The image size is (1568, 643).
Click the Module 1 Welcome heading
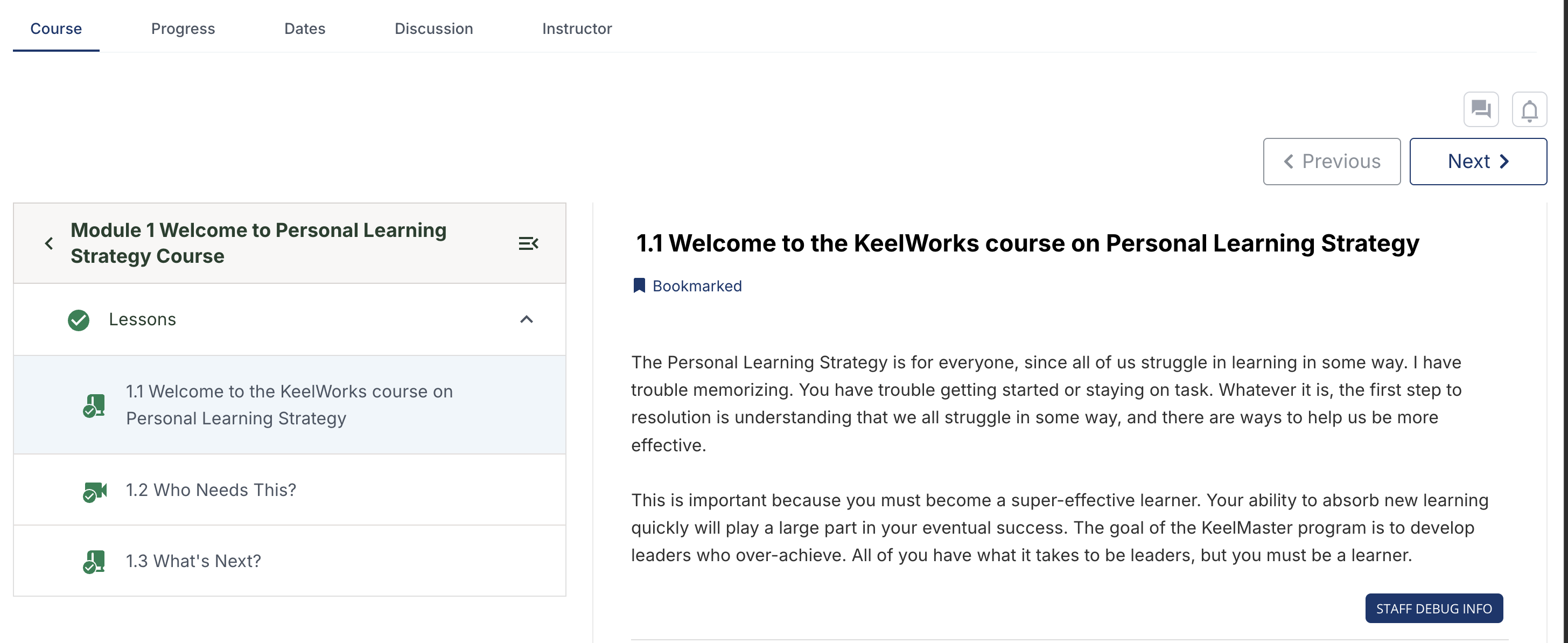tap(258, 243)
